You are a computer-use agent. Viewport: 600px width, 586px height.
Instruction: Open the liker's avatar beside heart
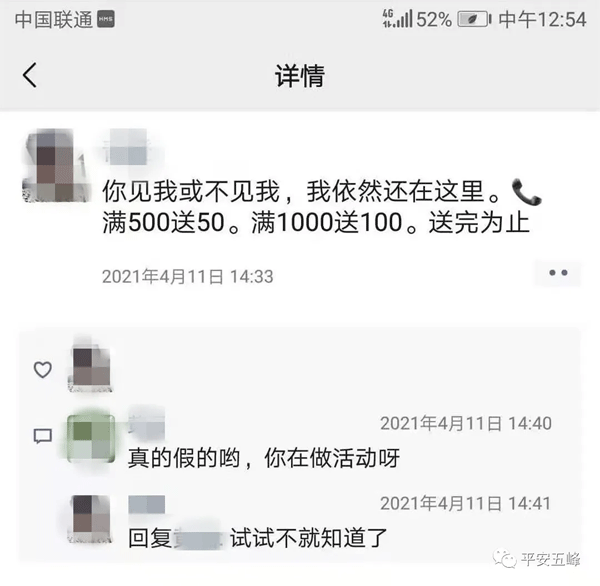click(91, 369)
